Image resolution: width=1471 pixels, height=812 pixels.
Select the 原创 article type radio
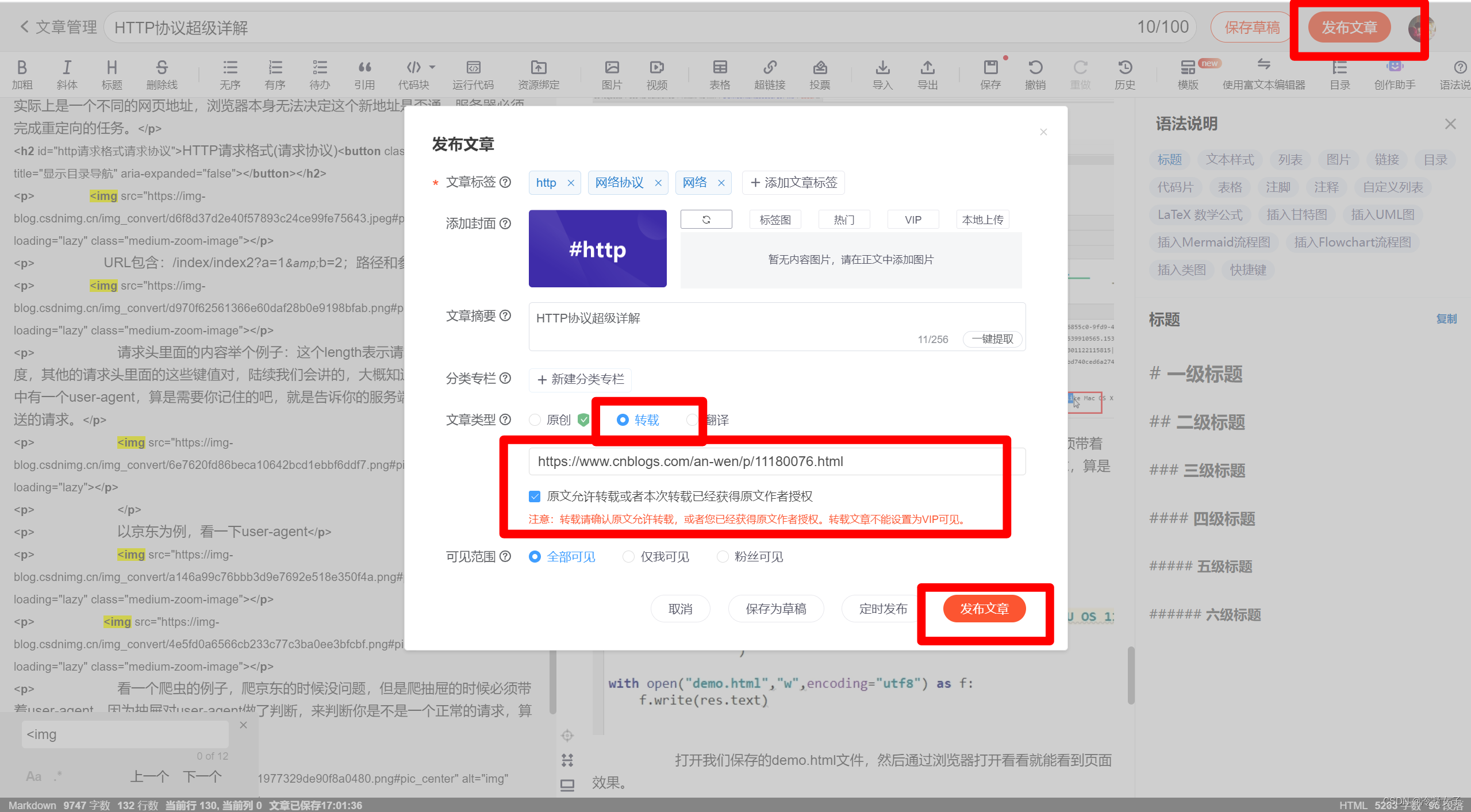click(535, 420)
